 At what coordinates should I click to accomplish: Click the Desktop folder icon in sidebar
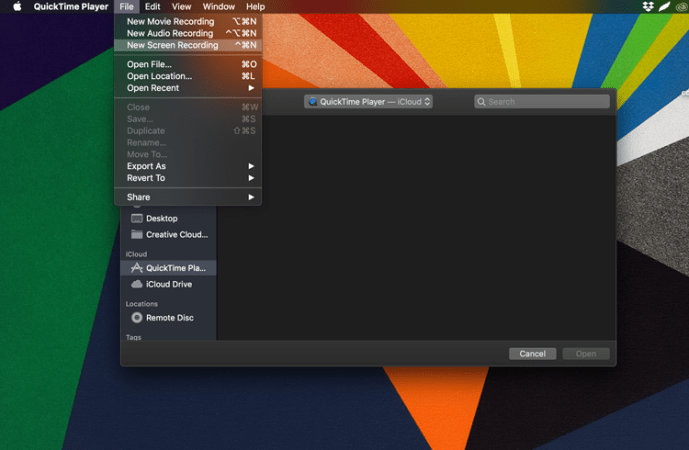[137, 218]
